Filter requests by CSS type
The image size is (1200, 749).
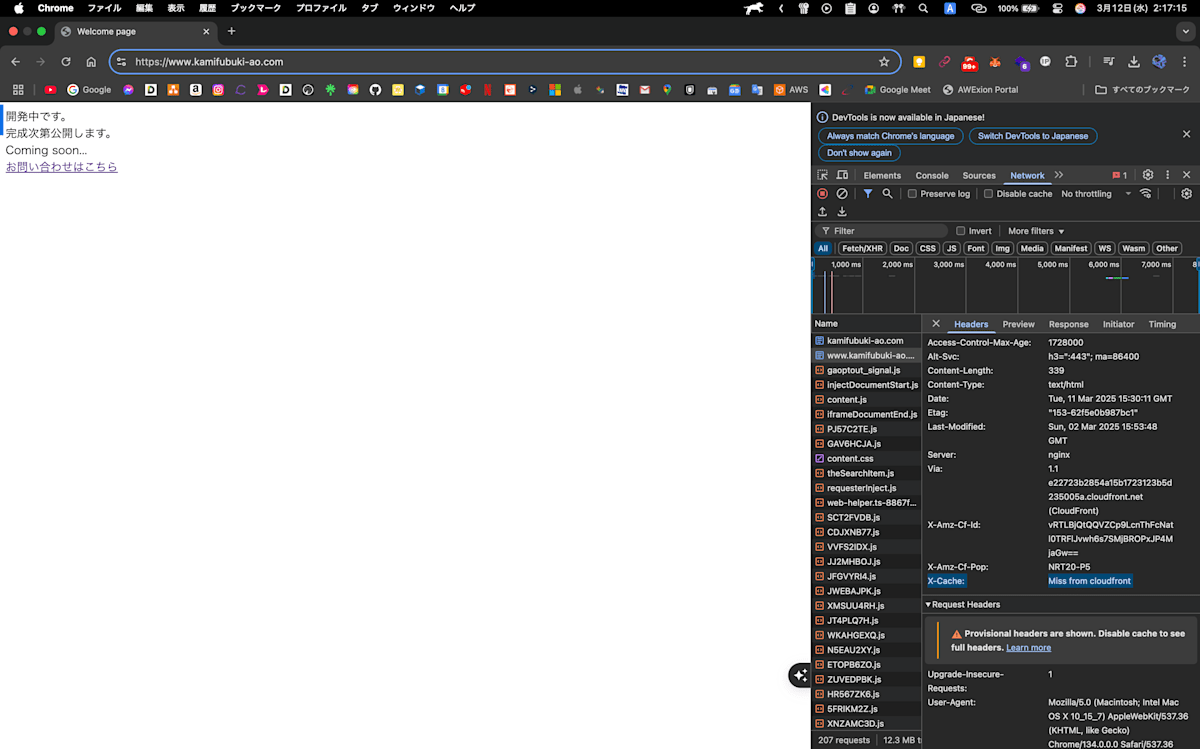[928, 248]
